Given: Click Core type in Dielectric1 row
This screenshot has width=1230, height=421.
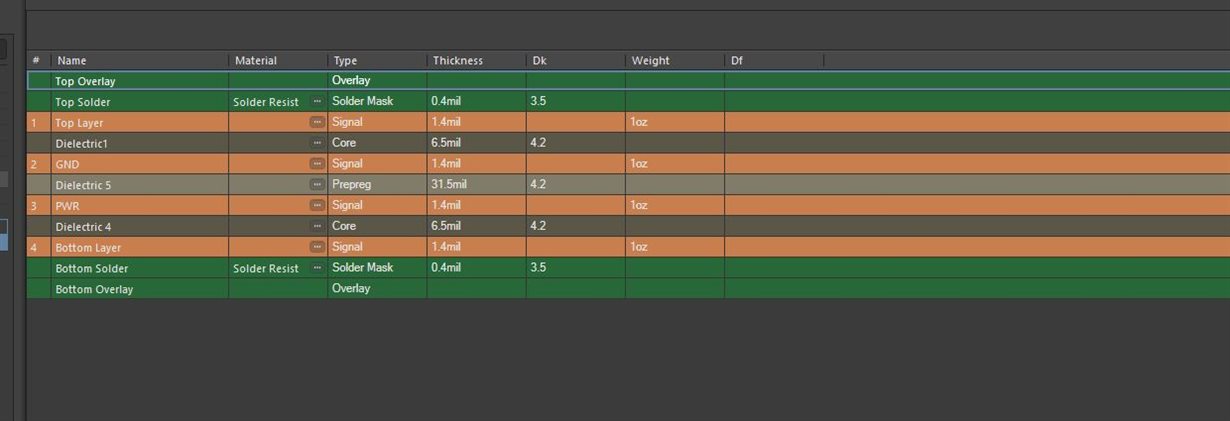Looking at the screenshot, I should pos(344,143).
